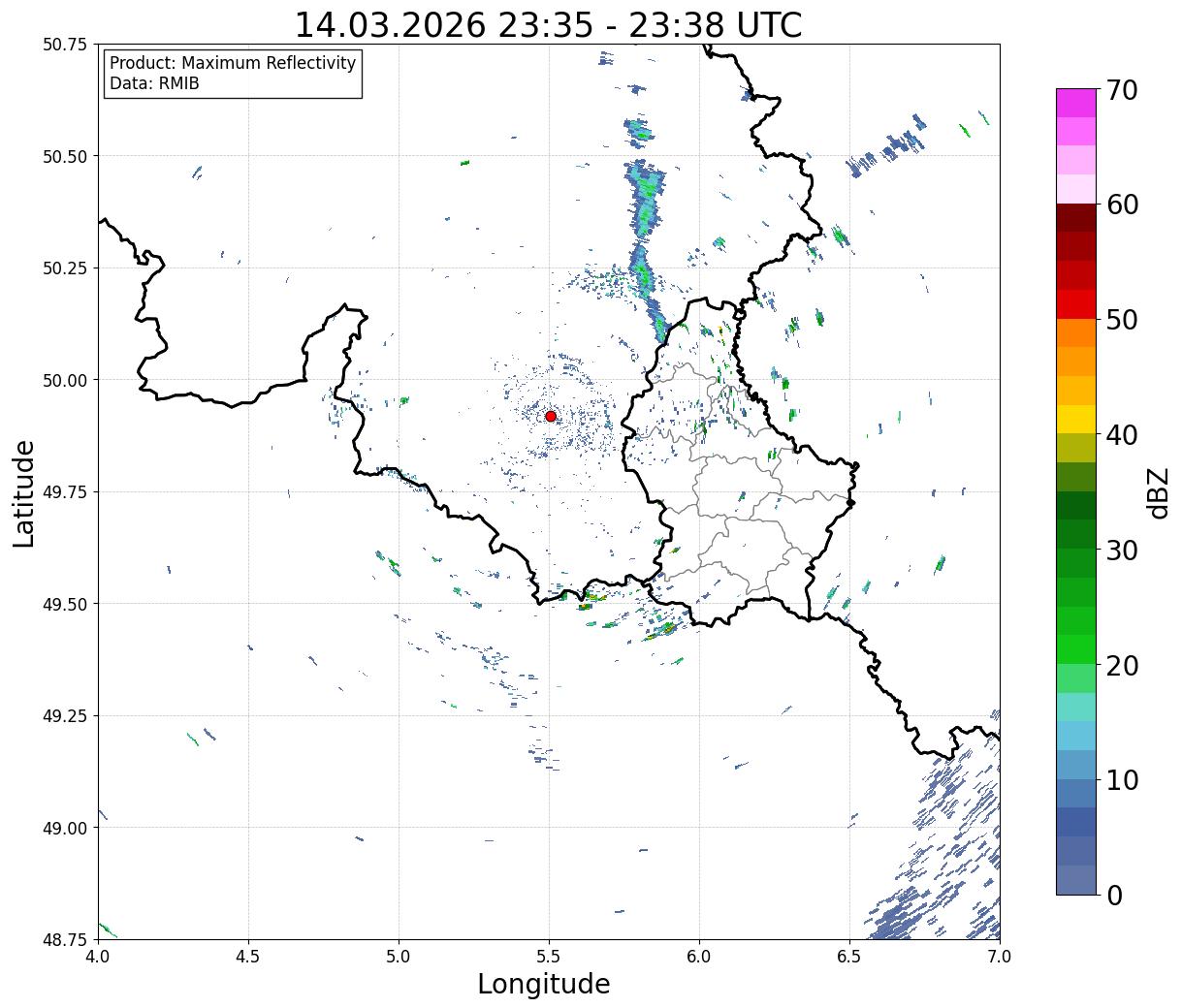Screen dimensions: 1182x1008
Task: Click the latitude tick label 48.75
Action: point(66,939)
